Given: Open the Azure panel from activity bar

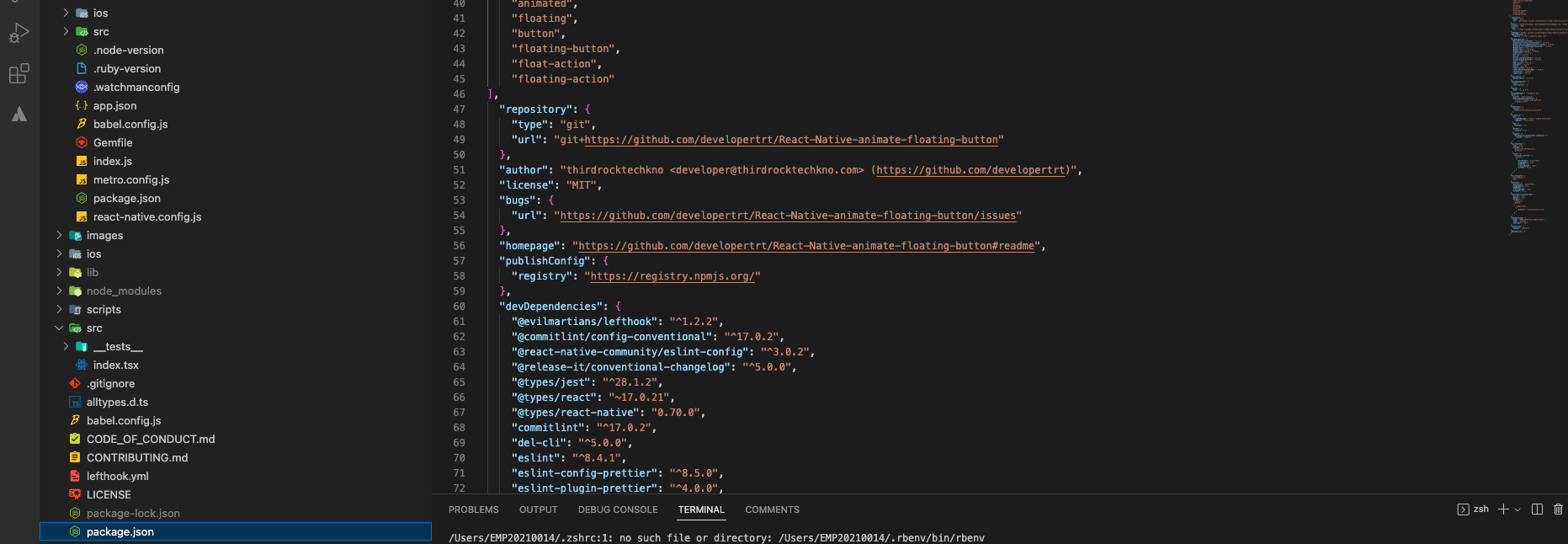Looking at the screenshot, I should point(19,115).
